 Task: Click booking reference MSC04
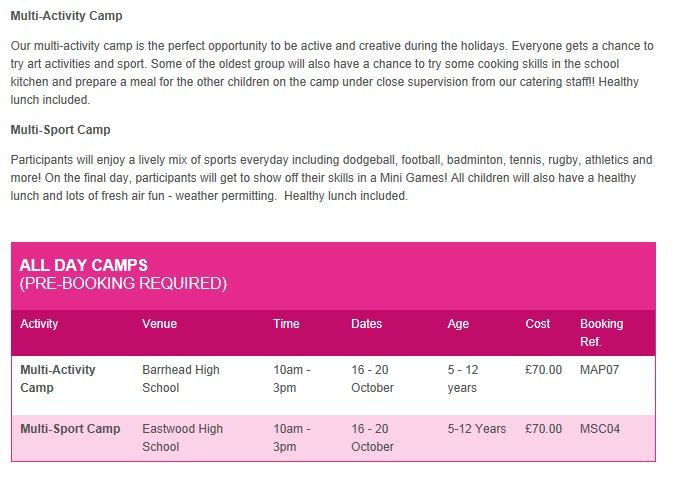[600, 429]
